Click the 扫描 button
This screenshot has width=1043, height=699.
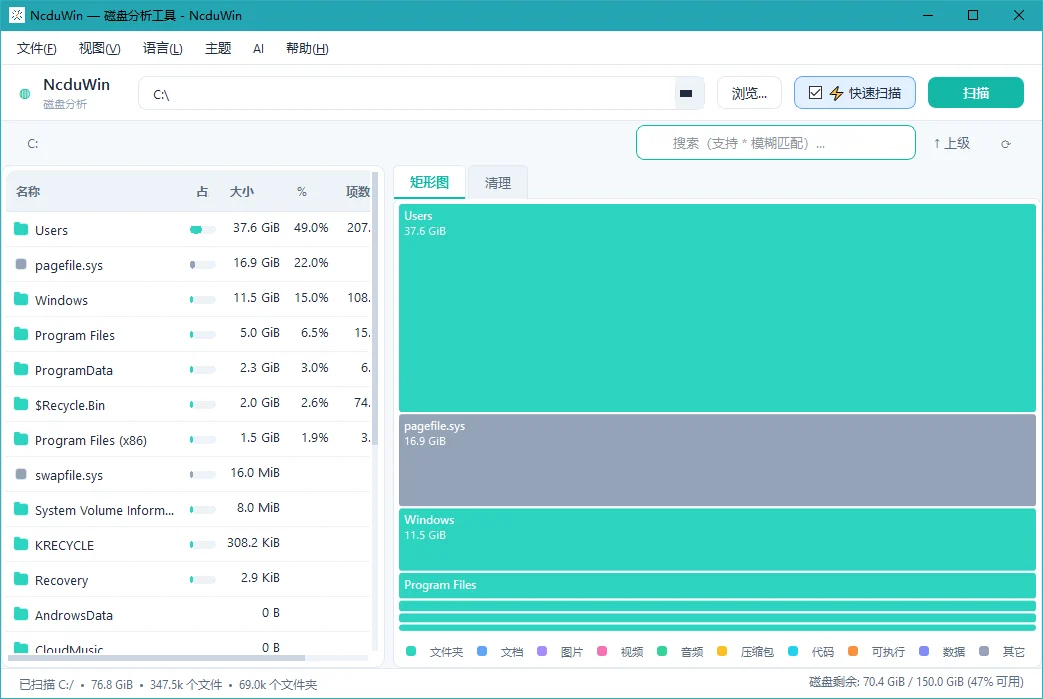[x=976, y=92]
